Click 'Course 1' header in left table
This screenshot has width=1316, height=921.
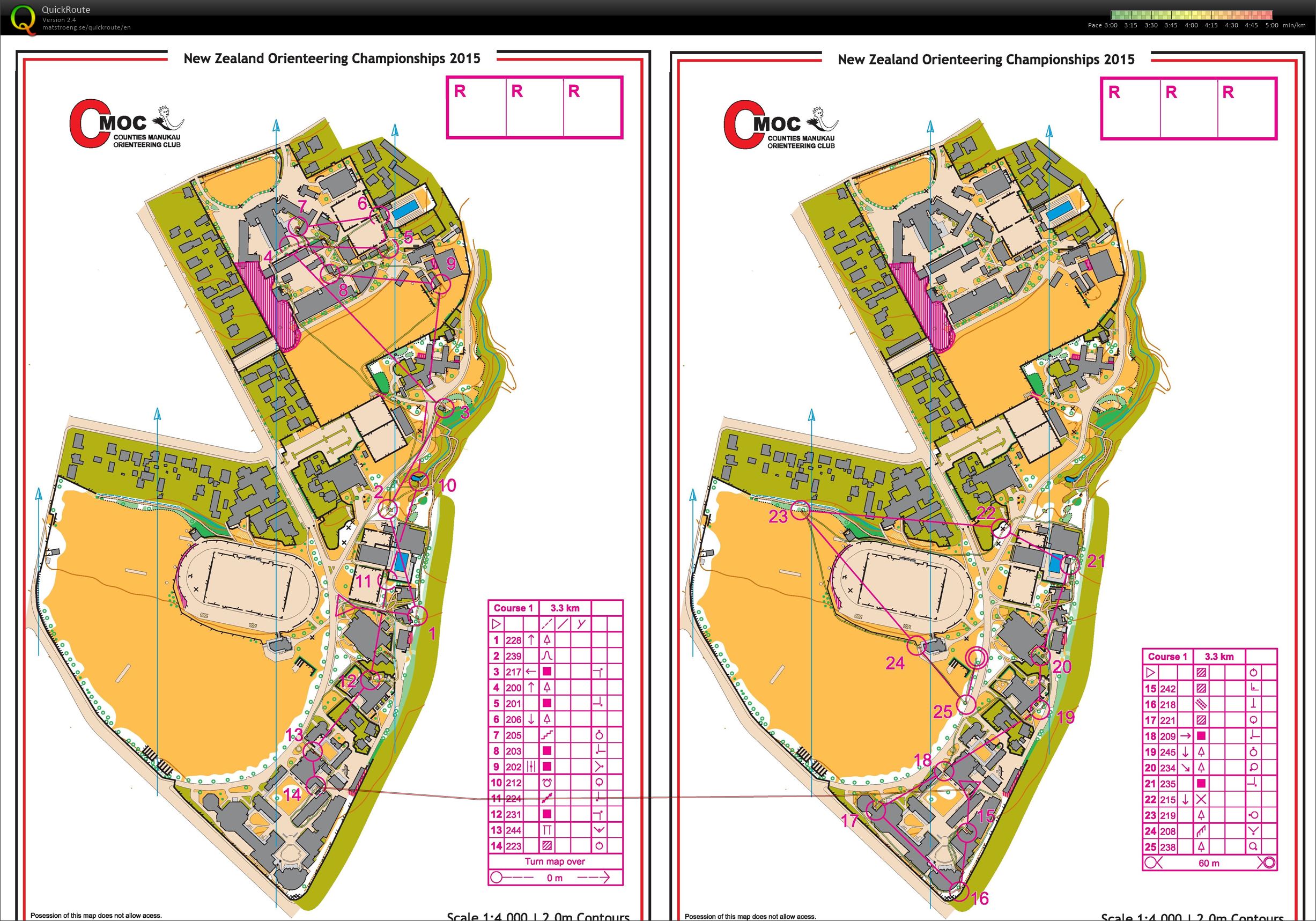click(x=513, y=608)
